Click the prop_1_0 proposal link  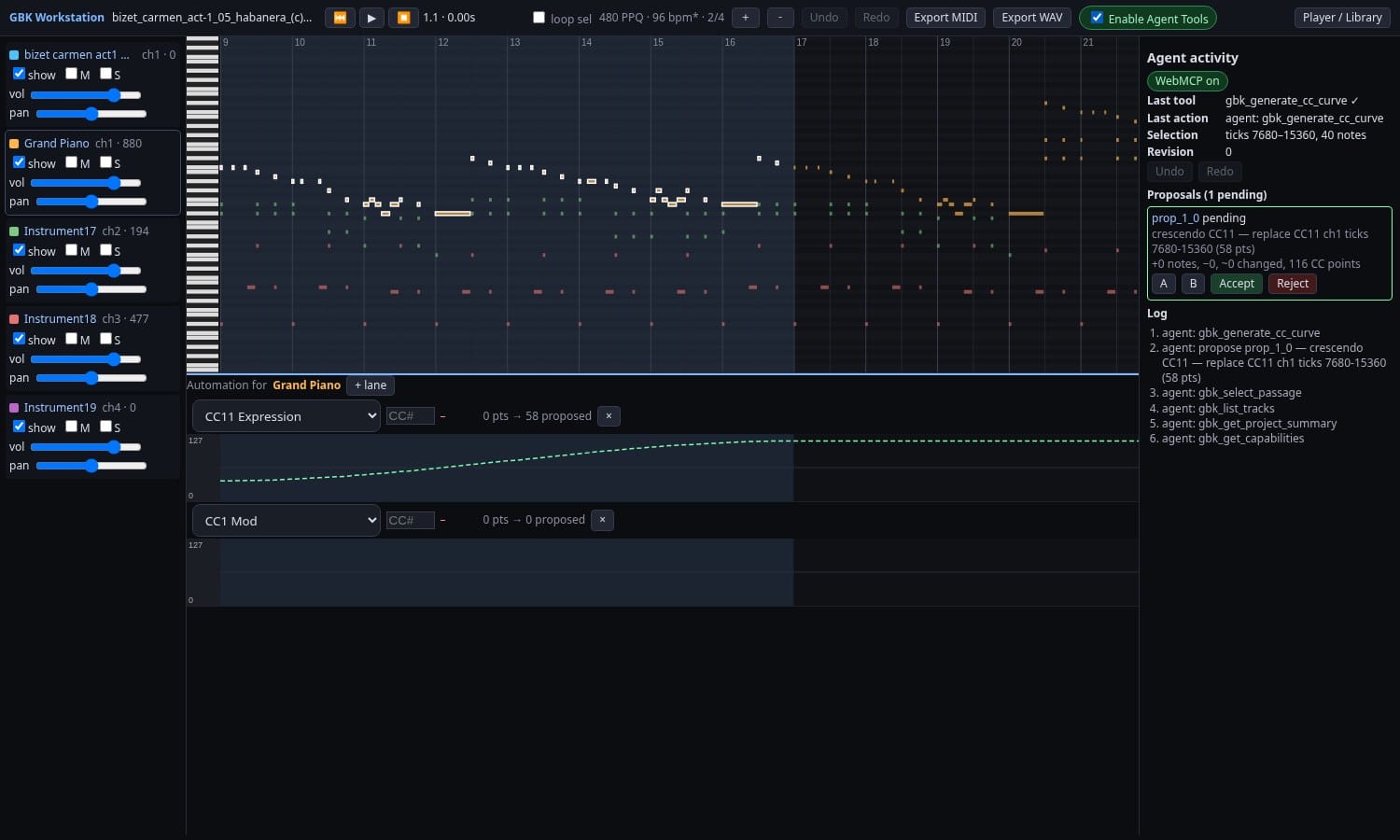[1175, 218]
